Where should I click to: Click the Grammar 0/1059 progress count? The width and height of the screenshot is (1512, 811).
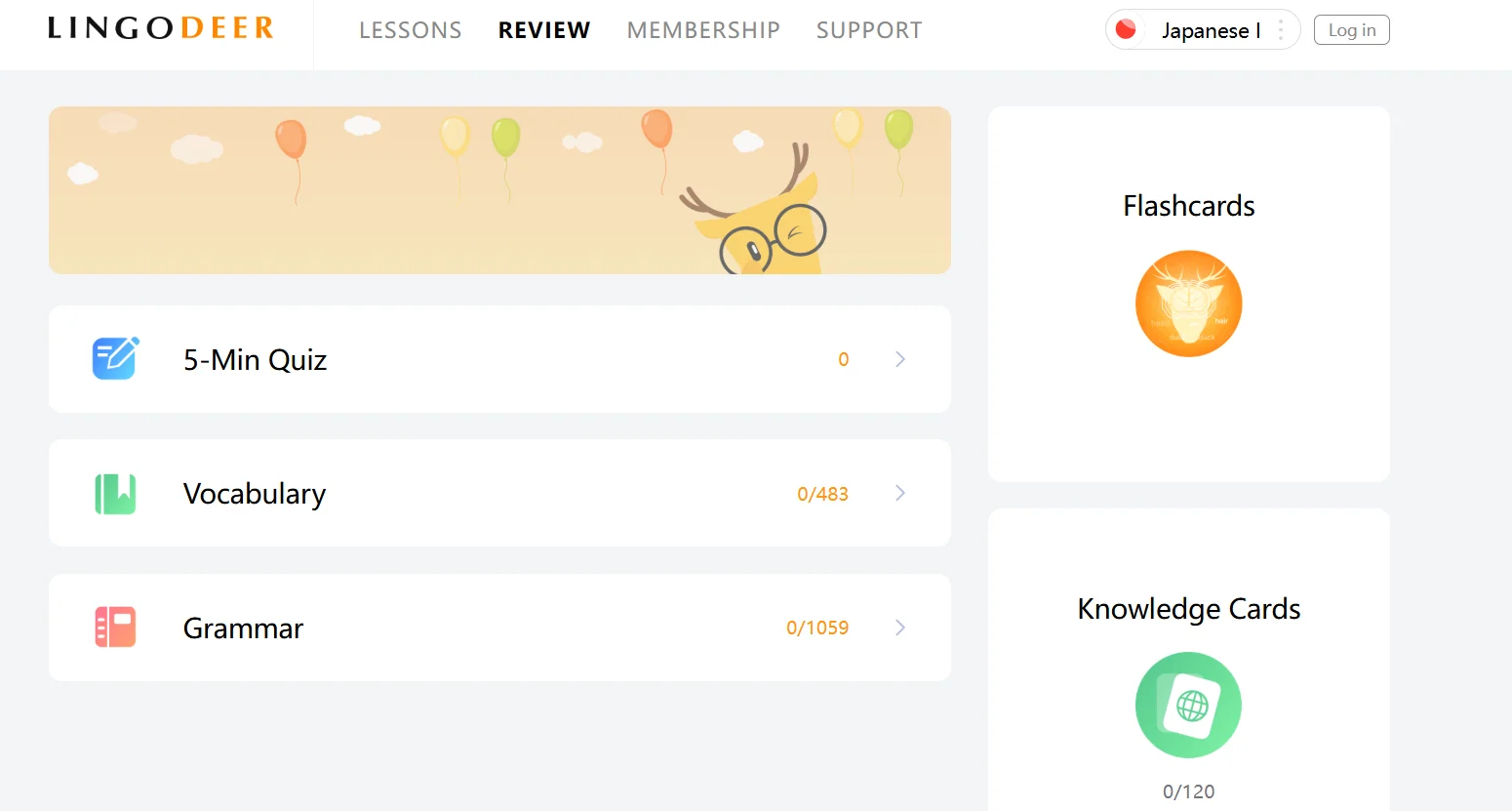(817, 628)
